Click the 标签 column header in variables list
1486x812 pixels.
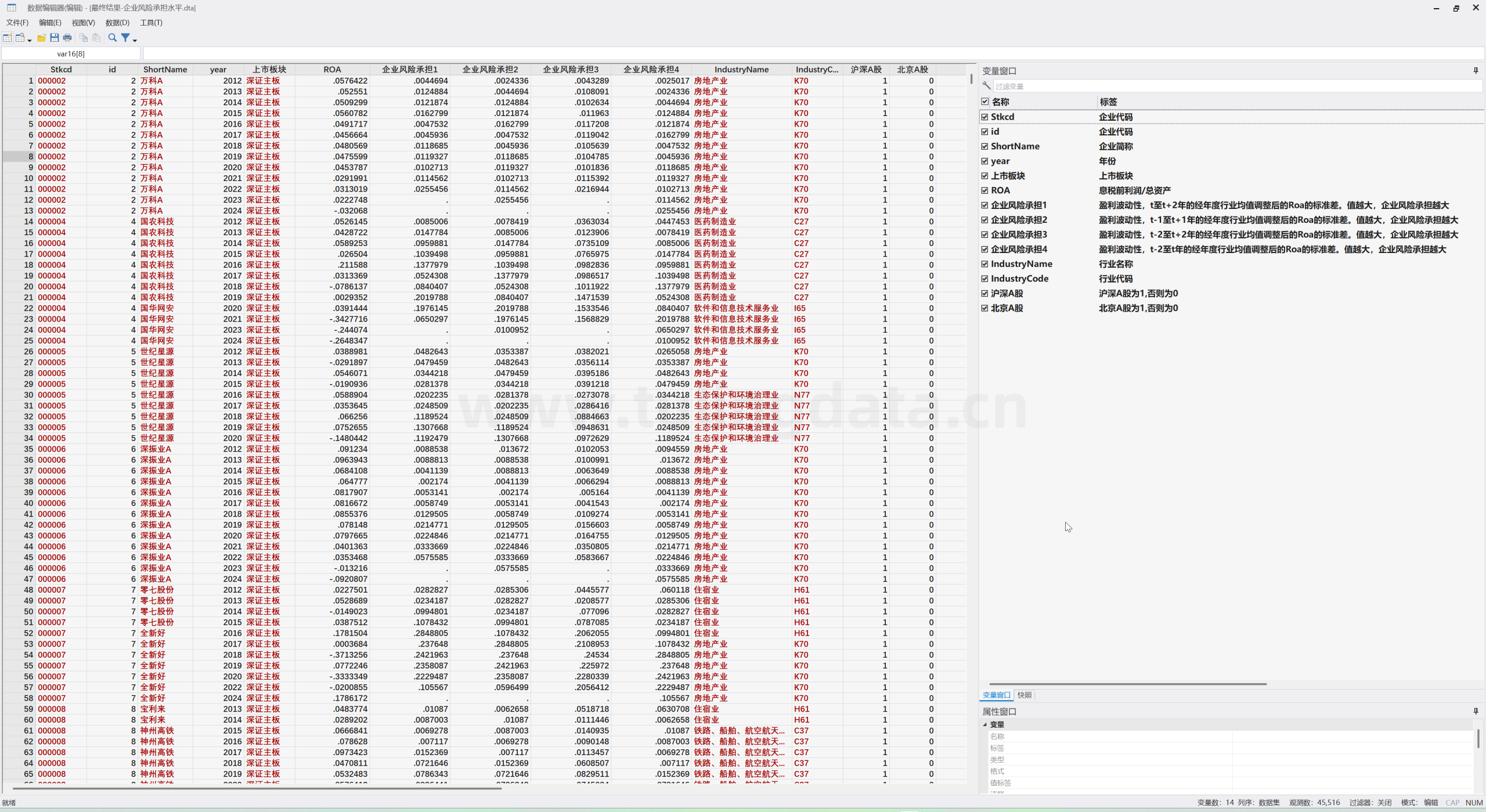point(1108,102)
